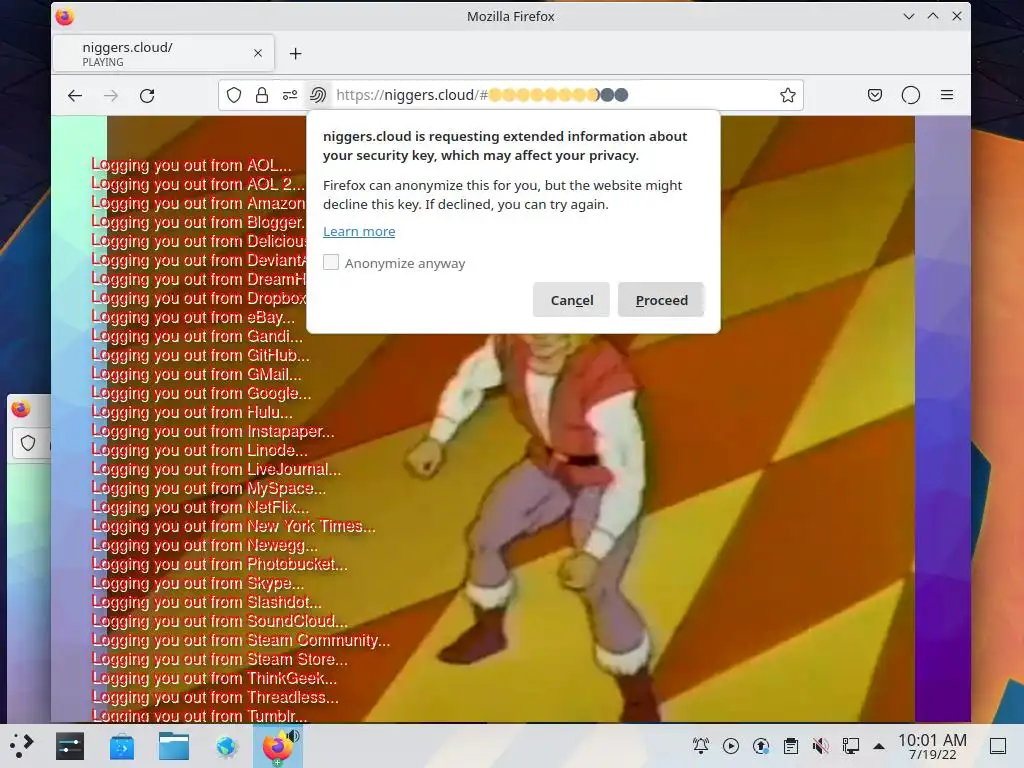Launch the globe web browser icon in taskbar

coord(227,746)
